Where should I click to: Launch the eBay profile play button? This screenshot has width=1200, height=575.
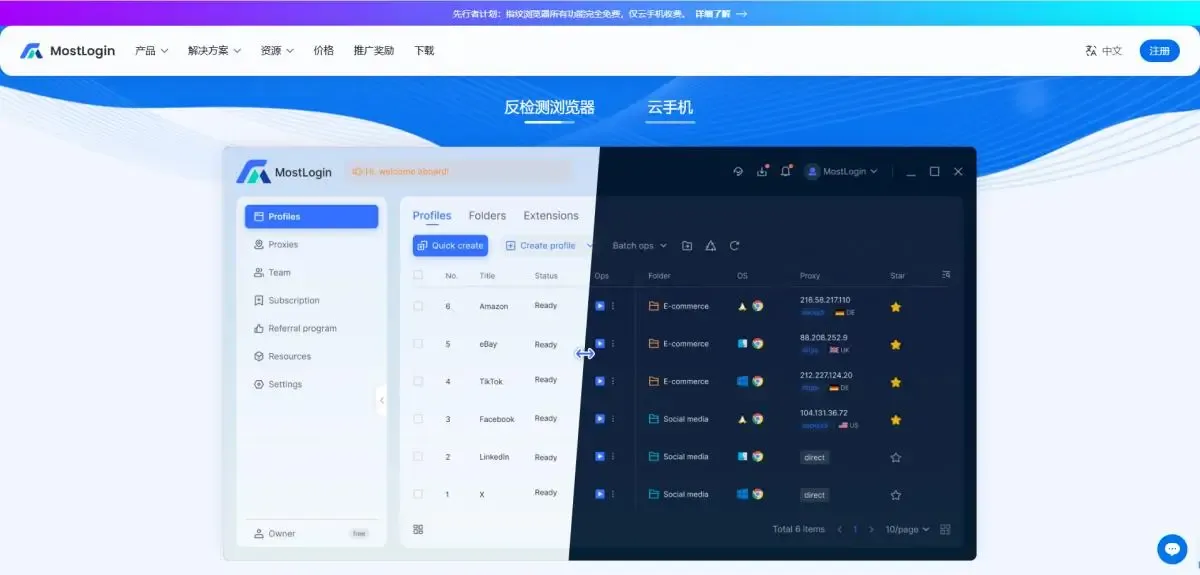[x=600, y=344]
